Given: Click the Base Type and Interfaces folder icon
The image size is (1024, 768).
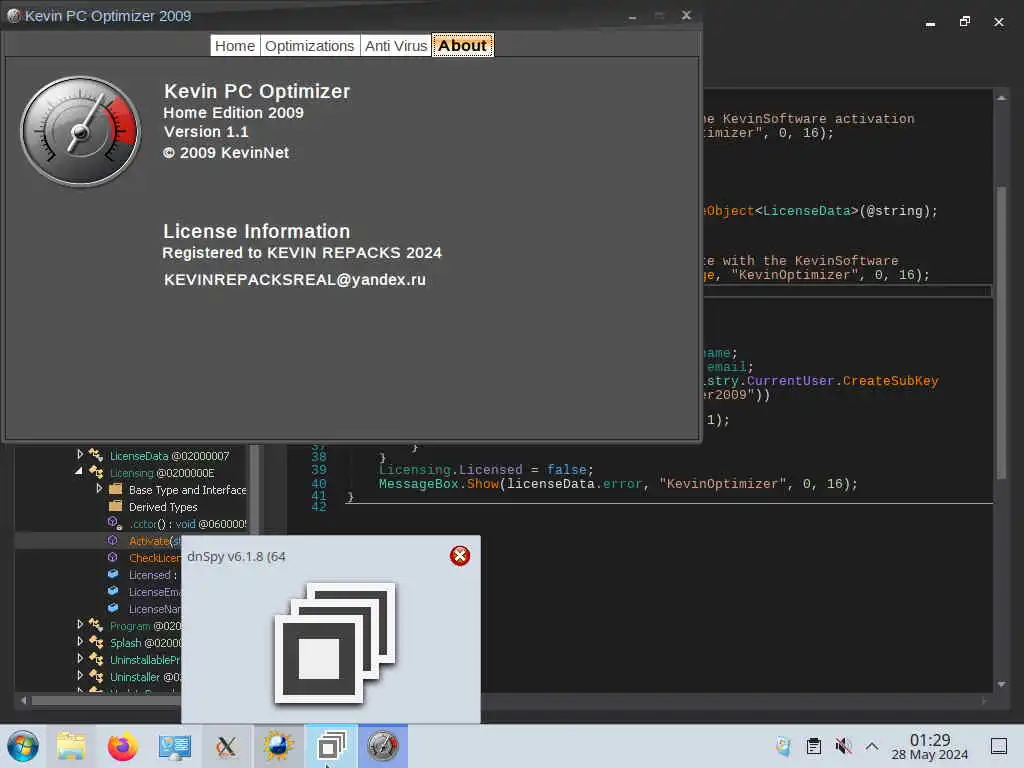Looking at the screenshot, I should point(116,489).
